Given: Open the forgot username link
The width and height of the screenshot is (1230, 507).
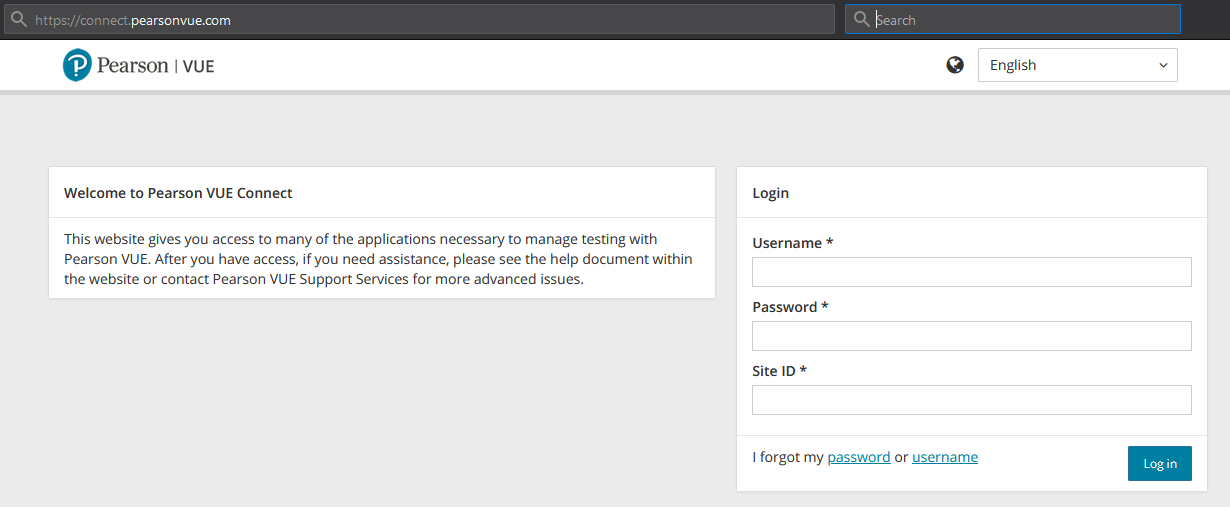Looking at the screenshot, I should point(945,457).
